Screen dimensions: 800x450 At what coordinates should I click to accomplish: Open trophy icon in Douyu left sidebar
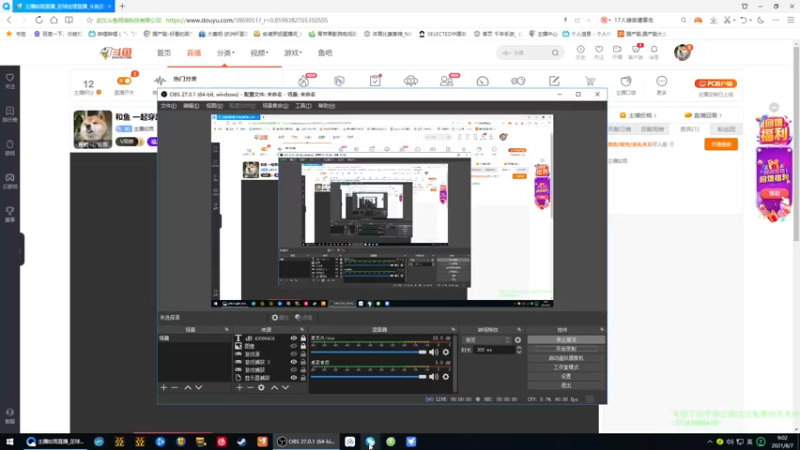10,214
